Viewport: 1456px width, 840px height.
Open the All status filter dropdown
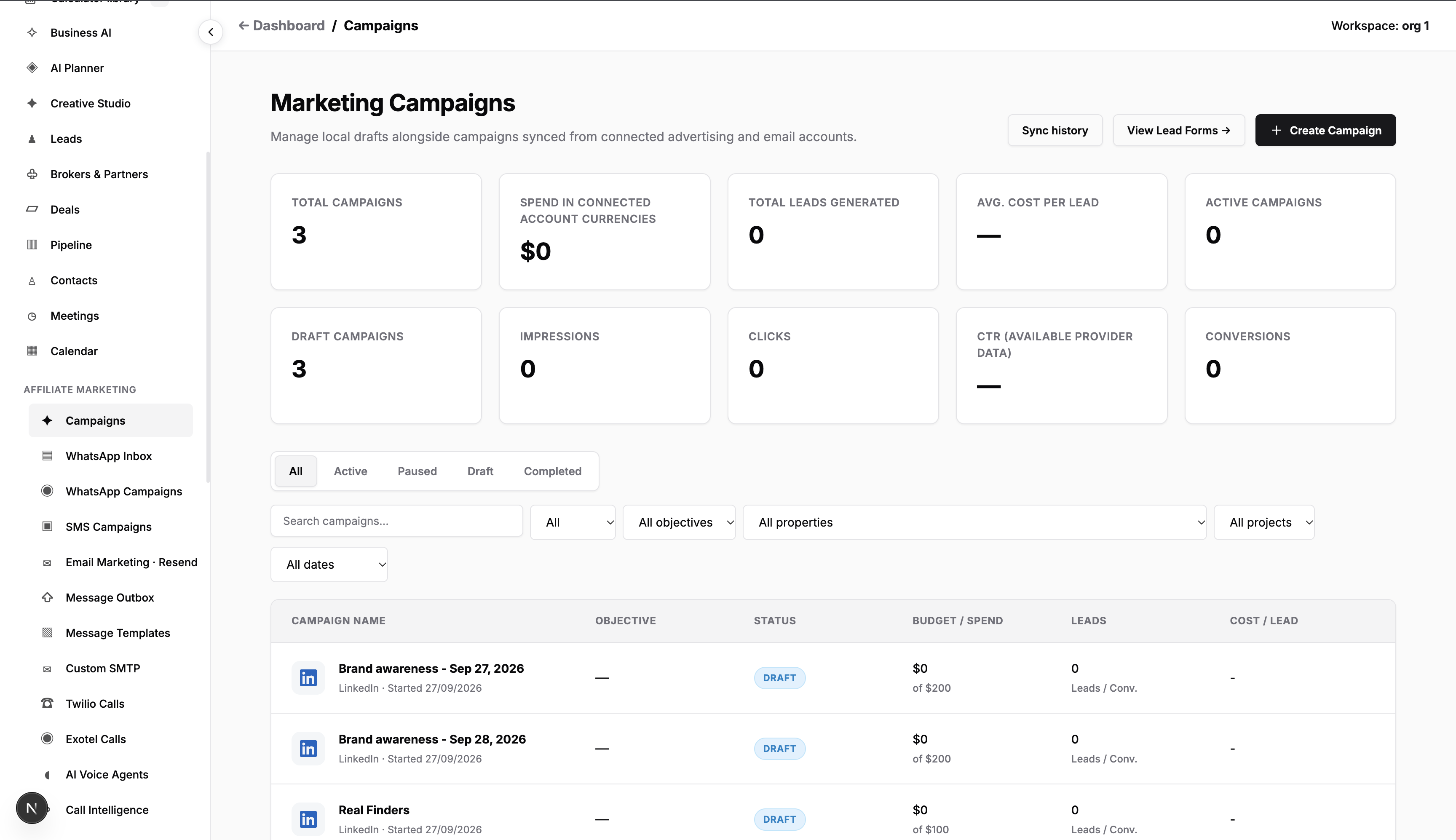(x=573, y=522)
